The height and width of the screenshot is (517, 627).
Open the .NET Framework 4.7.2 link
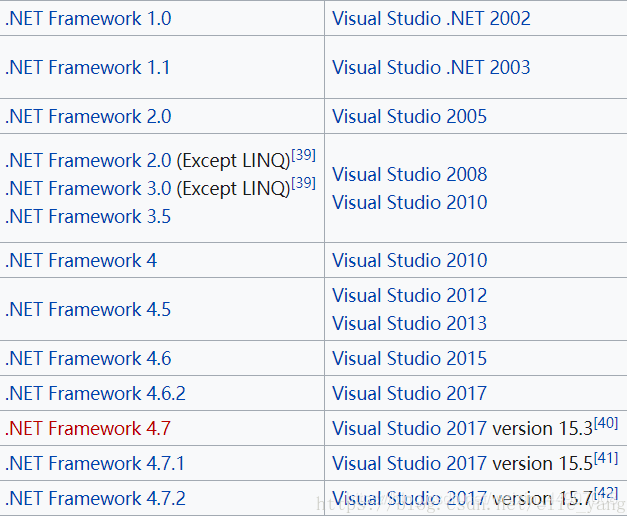click(x=96, y=499)
